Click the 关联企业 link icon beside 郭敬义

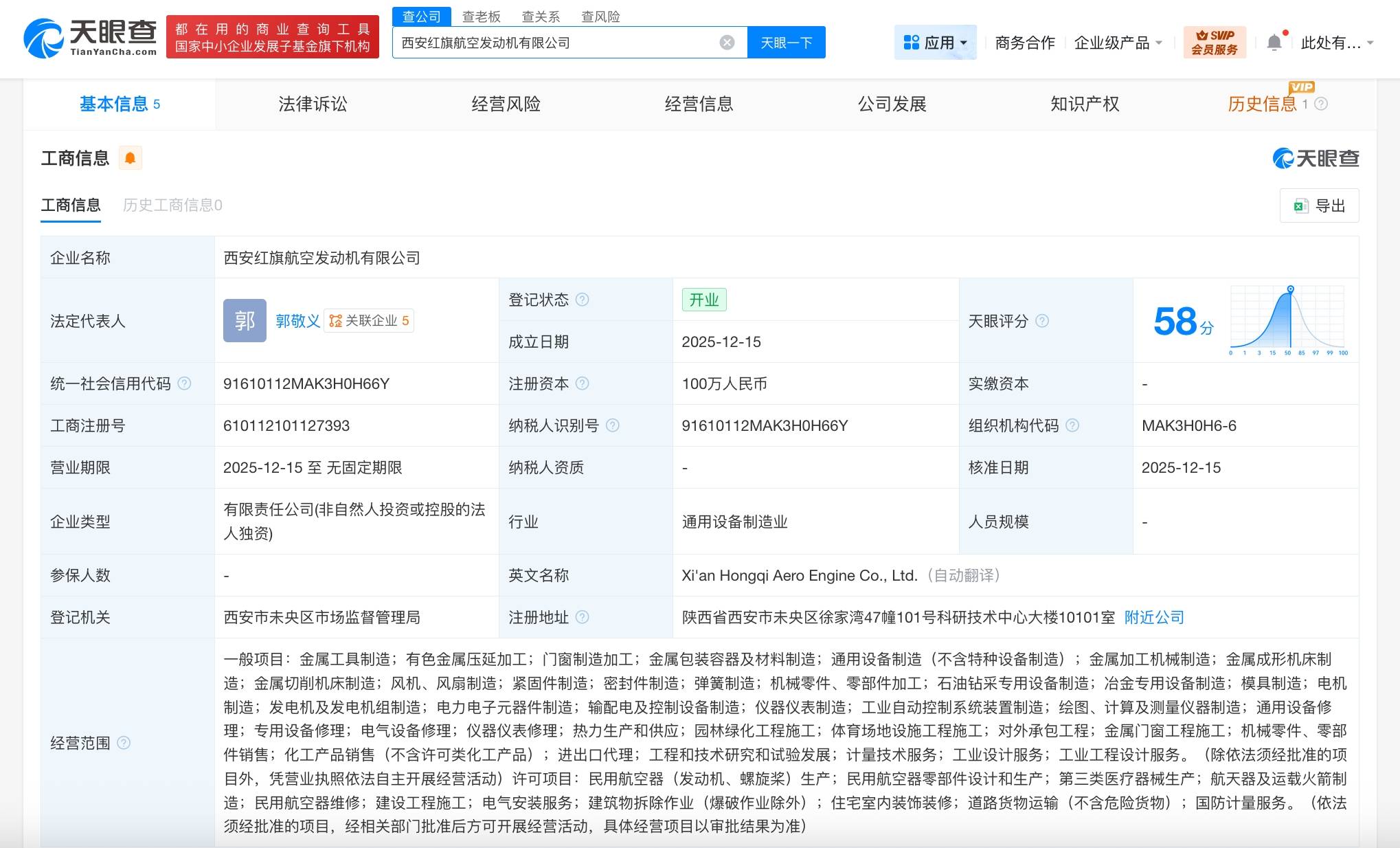(x=336, y=320)
